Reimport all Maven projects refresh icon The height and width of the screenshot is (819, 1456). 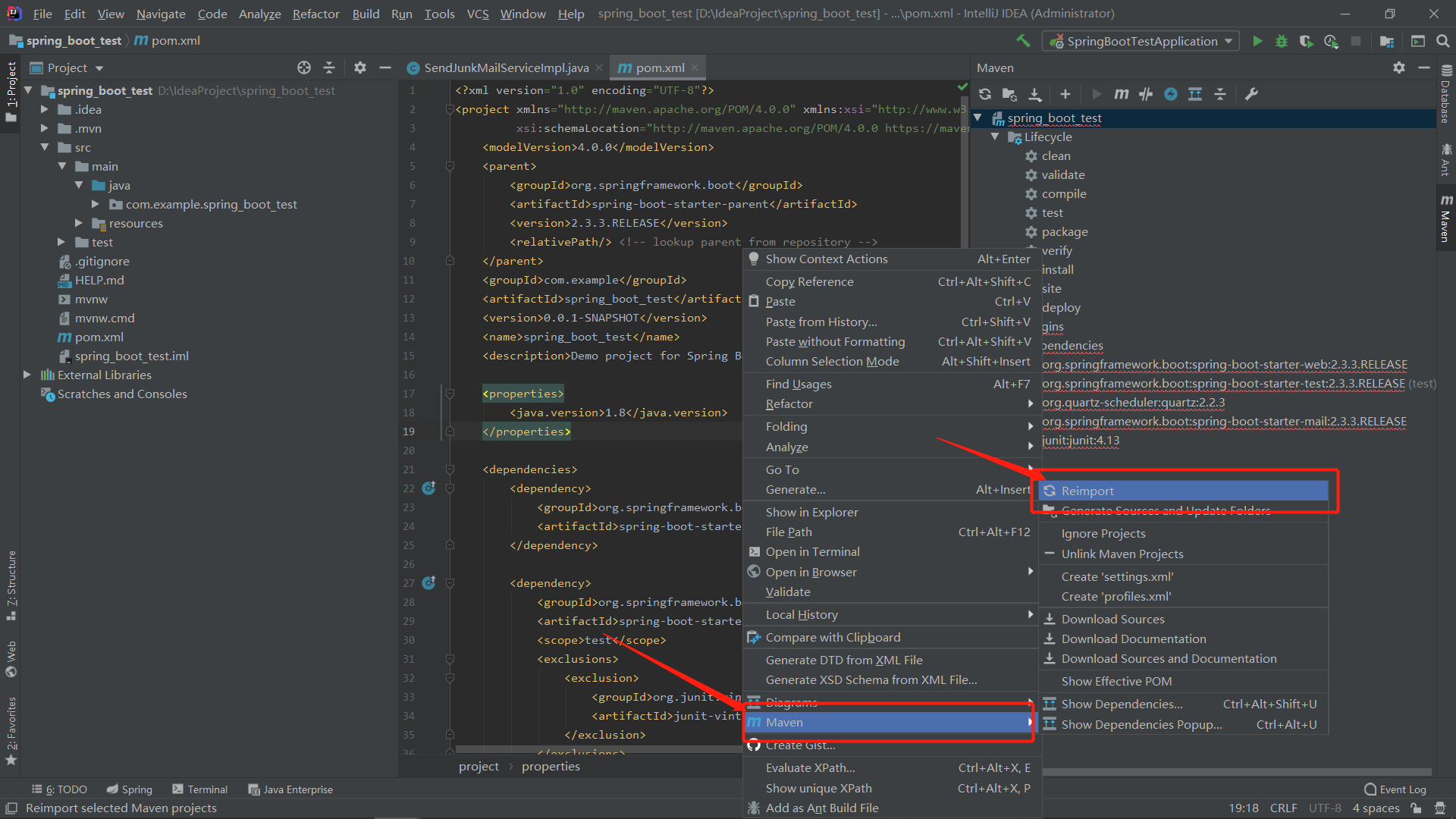tap(985, 94)
